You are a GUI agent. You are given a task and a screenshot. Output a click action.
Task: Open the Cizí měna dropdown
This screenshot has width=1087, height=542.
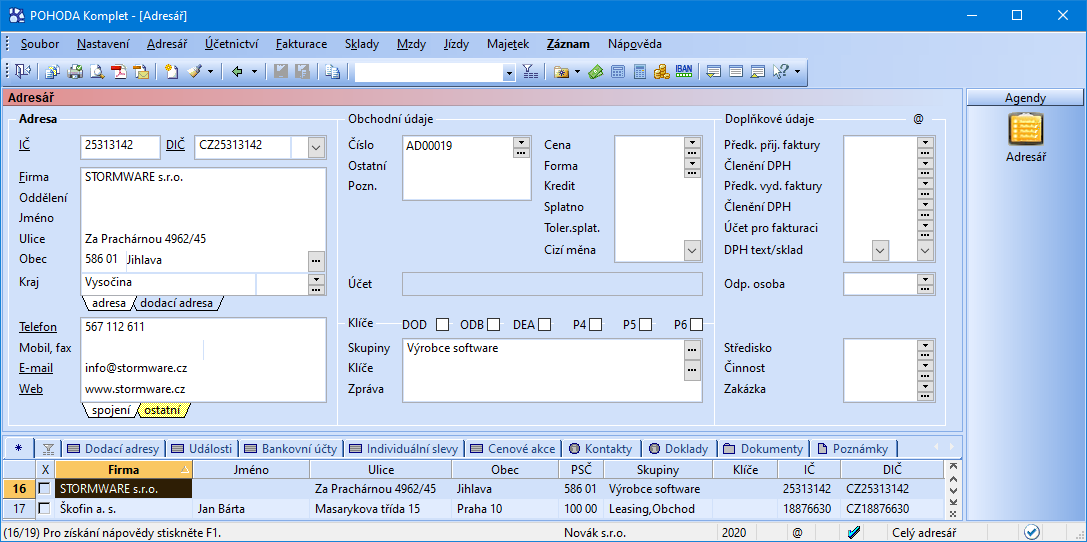point(692,250)
